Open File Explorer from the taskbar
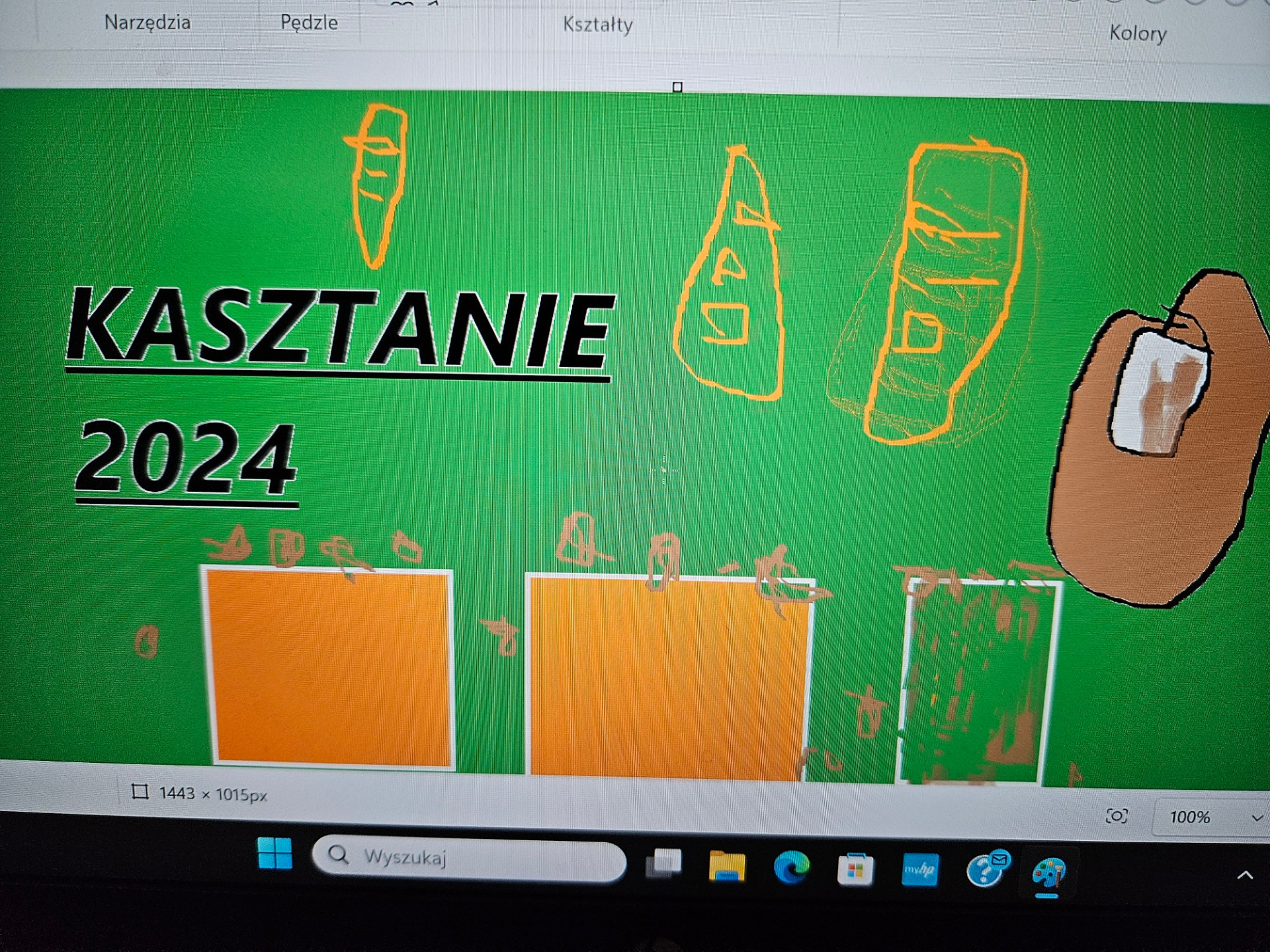Image resolution: width=1270 pixels, height=952 pixels. pos(727,865)
